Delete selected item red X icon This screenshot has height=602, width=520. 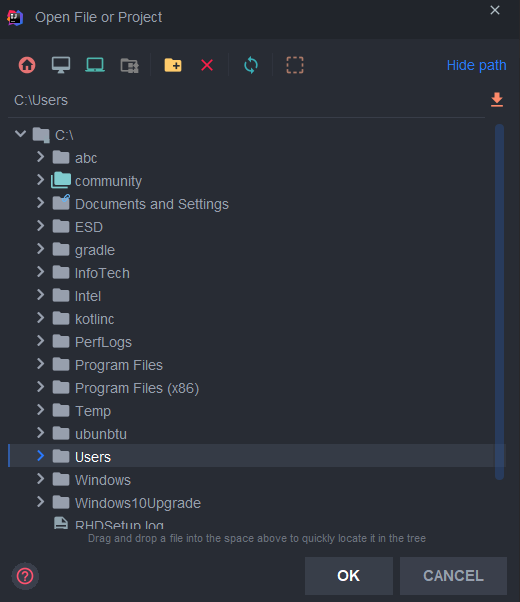[x=207, y=65]
